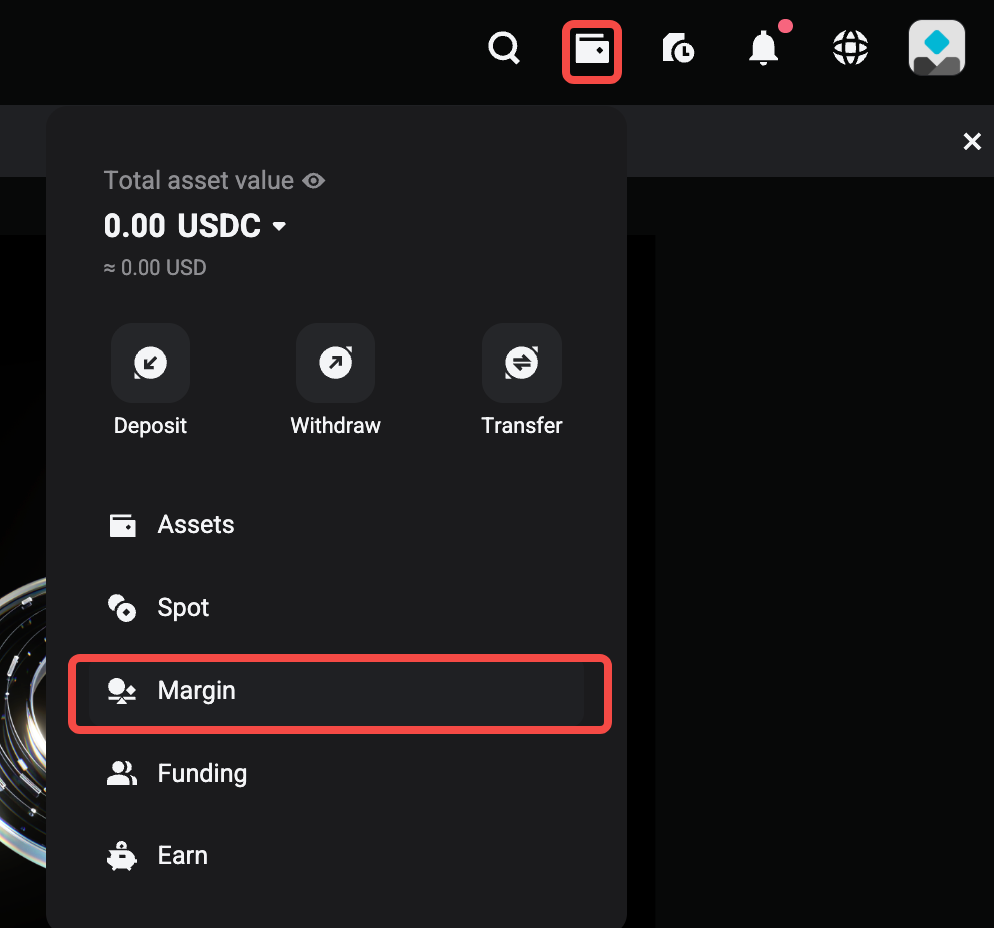
Task: Click the Spot coins icon
Action: 122,608
